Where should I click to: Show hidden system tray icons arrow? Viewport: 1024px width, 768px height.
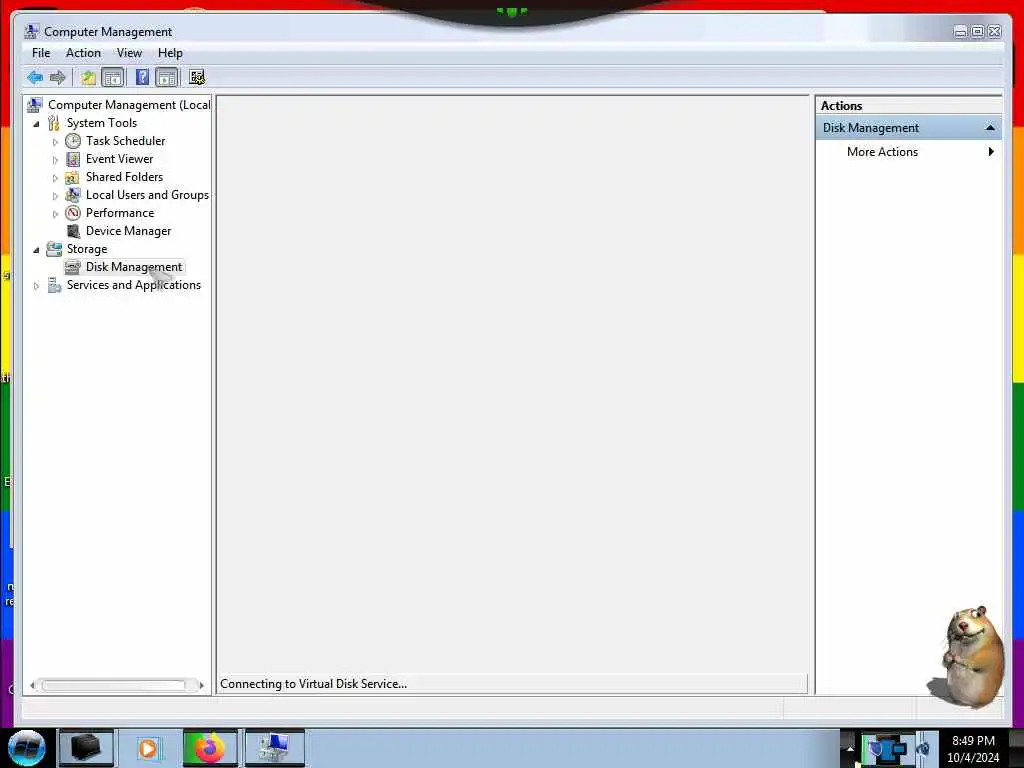[850, 749]
